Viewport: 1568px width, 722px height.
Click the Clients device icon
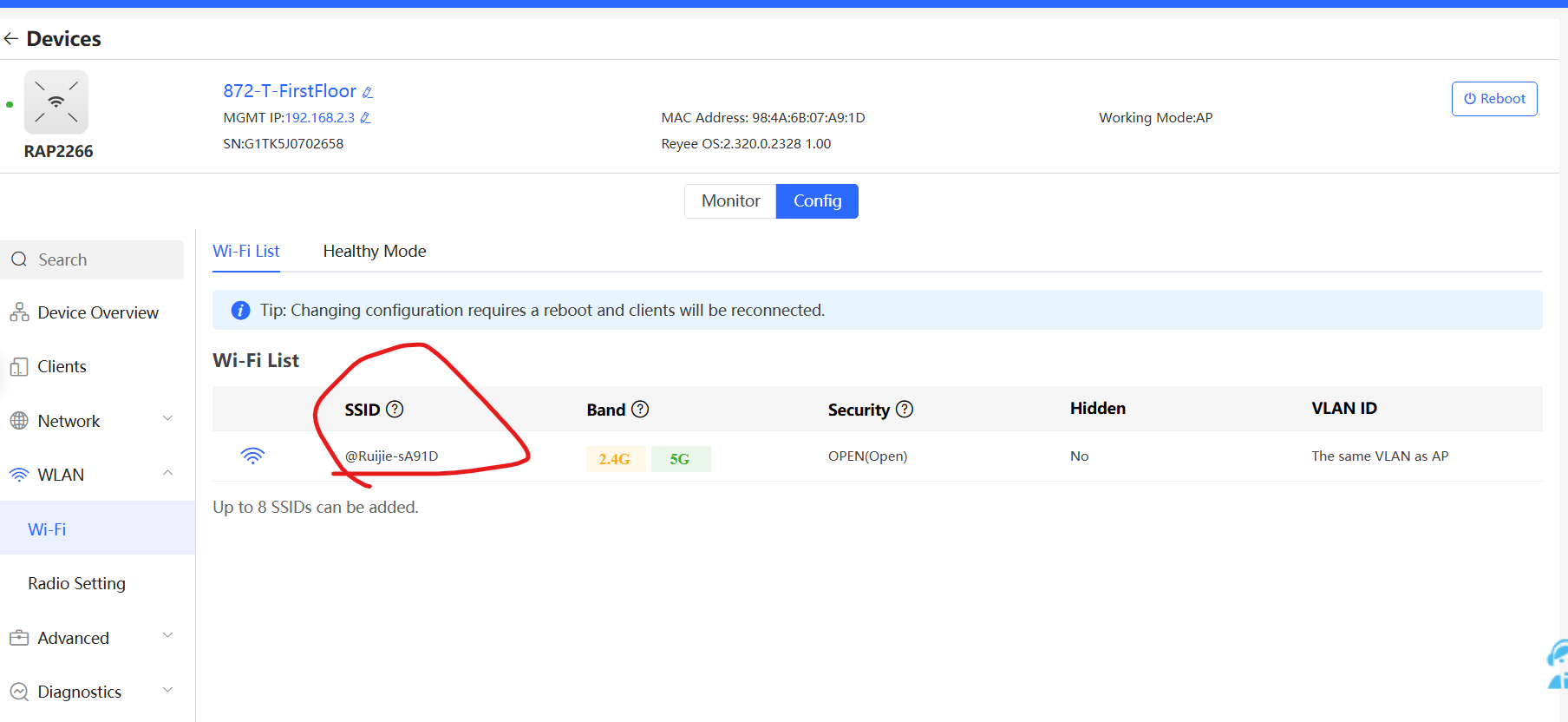(x=19, y=367)
